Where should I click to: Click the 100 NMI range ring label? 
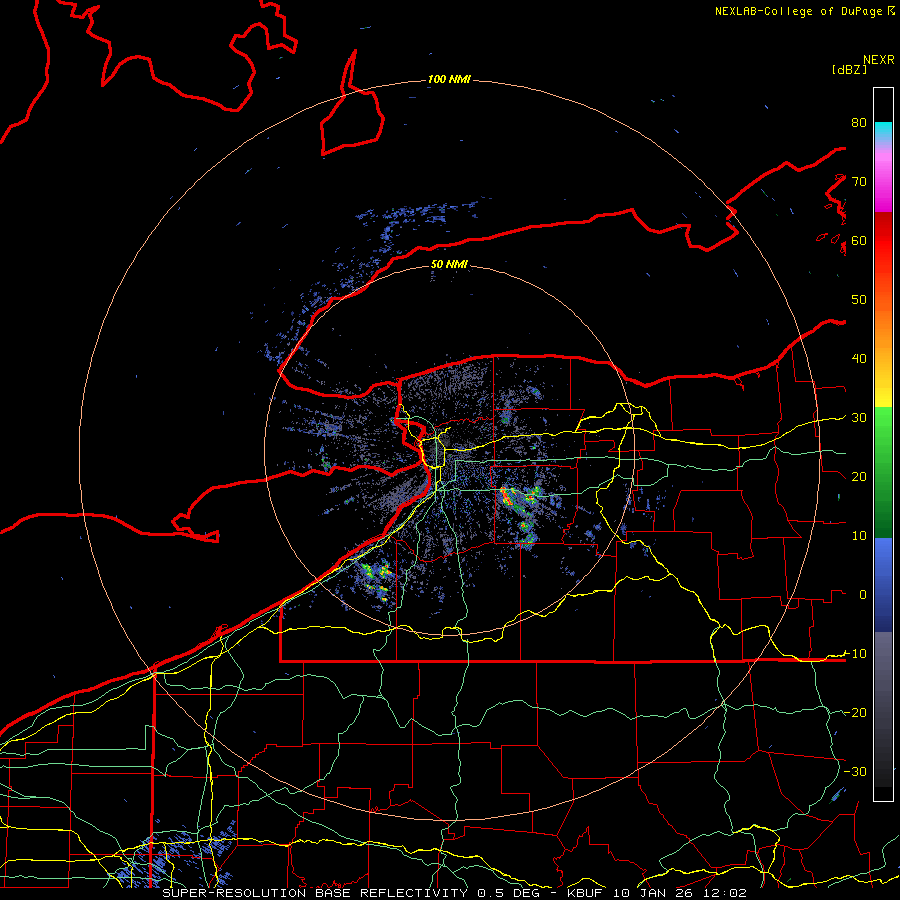coord(449,79)
